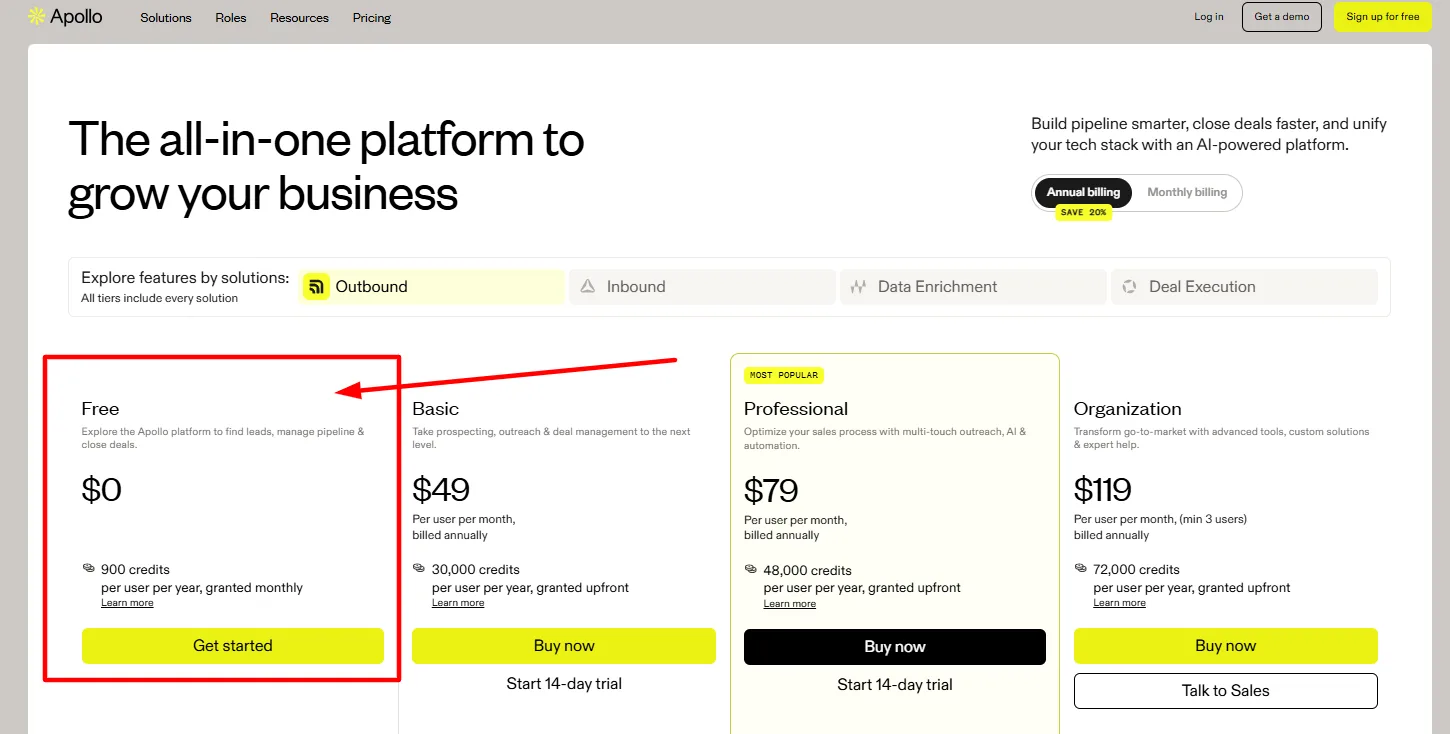Click the MOST POPULAR badge
This screenshot has width=1450, height=734.
[x=784, y=376]
